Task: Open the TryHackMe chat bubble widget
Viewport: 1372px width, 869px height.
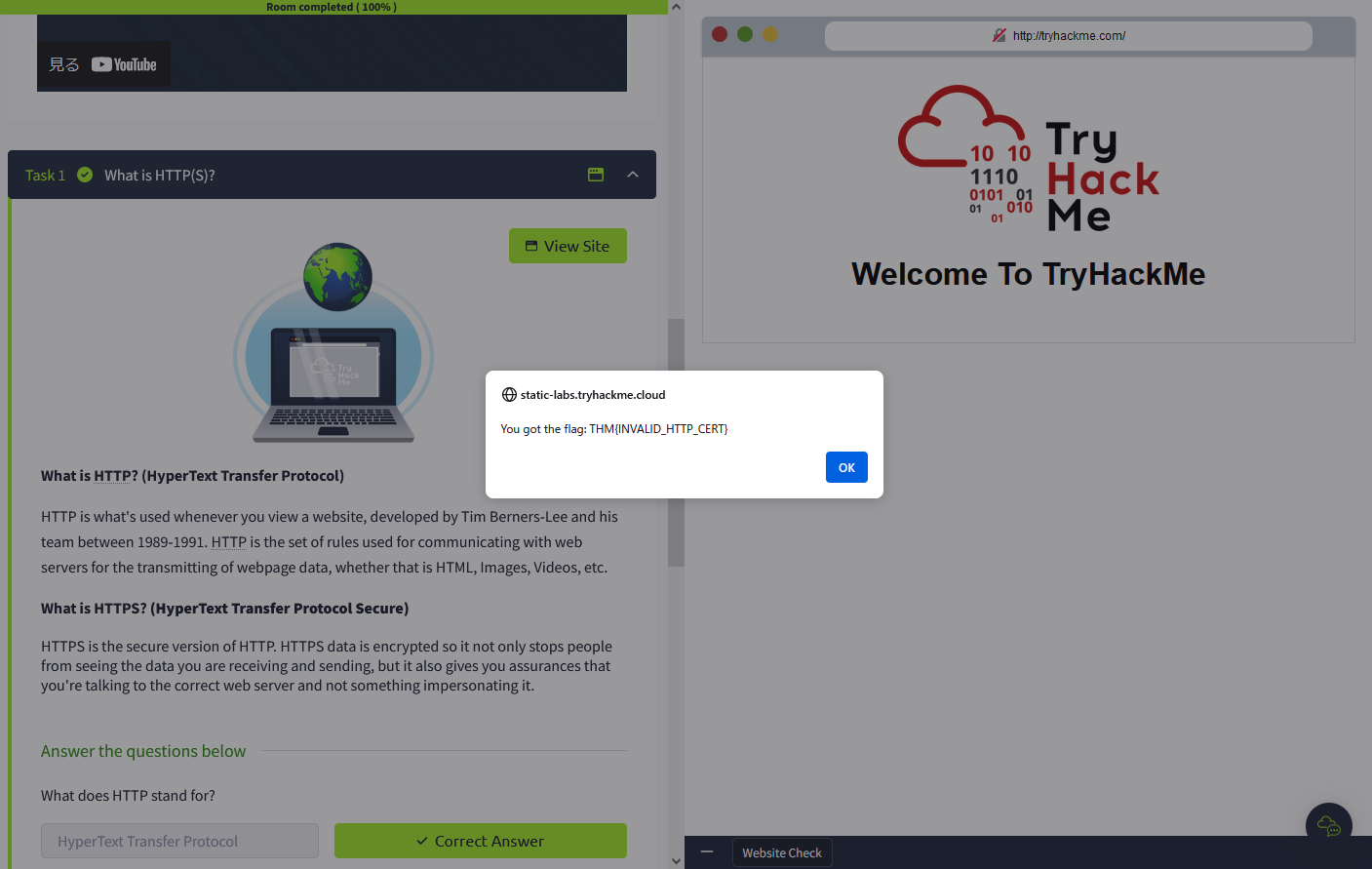Action: coord(1328,825)
